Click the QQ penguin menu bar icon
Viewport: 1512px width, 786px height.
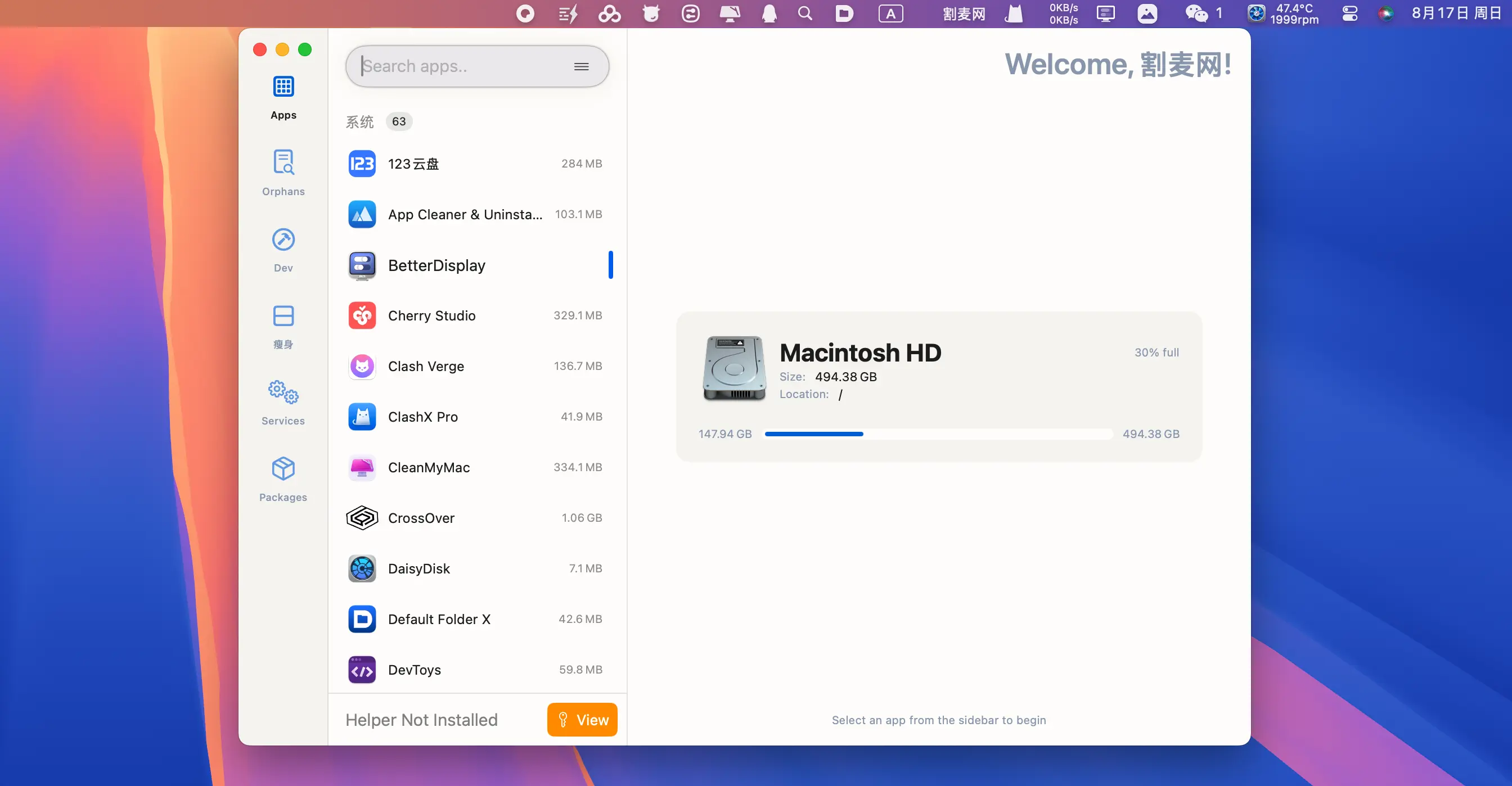pos(769,13)
